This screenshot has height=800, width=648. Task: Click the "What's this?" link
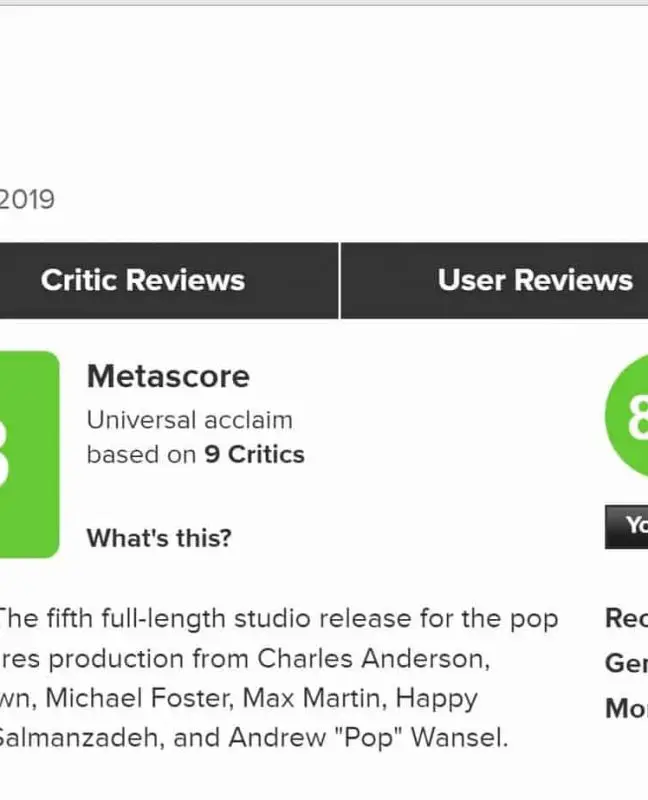tap(159, 538)
